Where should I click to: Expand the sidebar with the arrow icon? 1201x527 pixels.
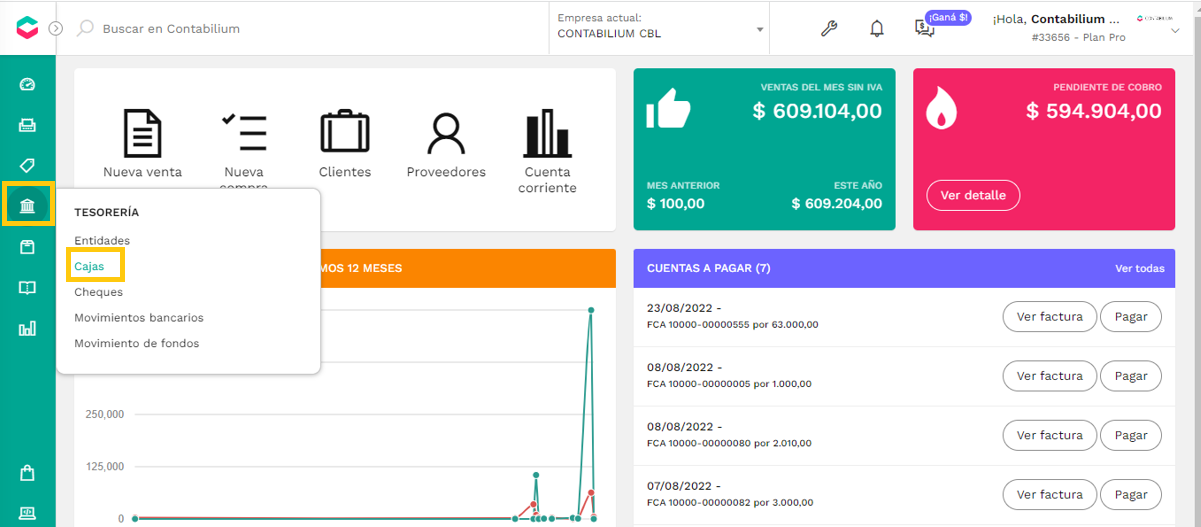pos(56,29)
